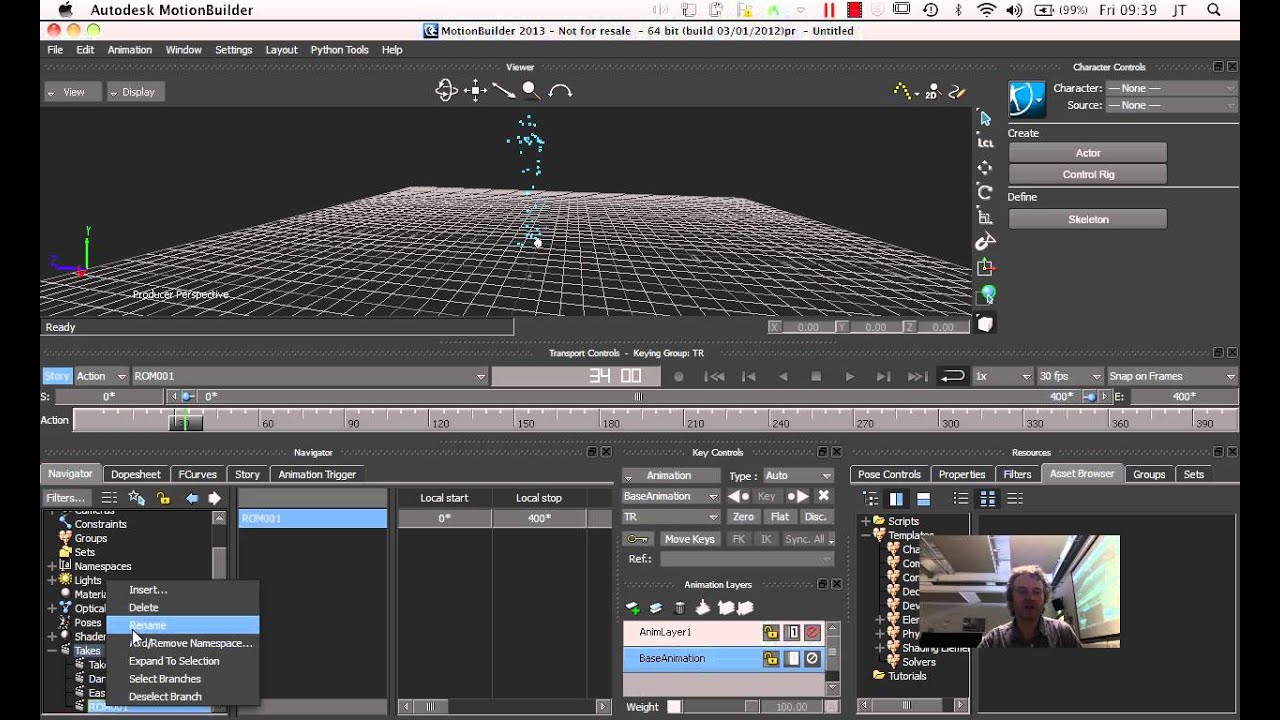
Task: Toggle mute on BaseAnimation layer
Action: tap(813, 659)
